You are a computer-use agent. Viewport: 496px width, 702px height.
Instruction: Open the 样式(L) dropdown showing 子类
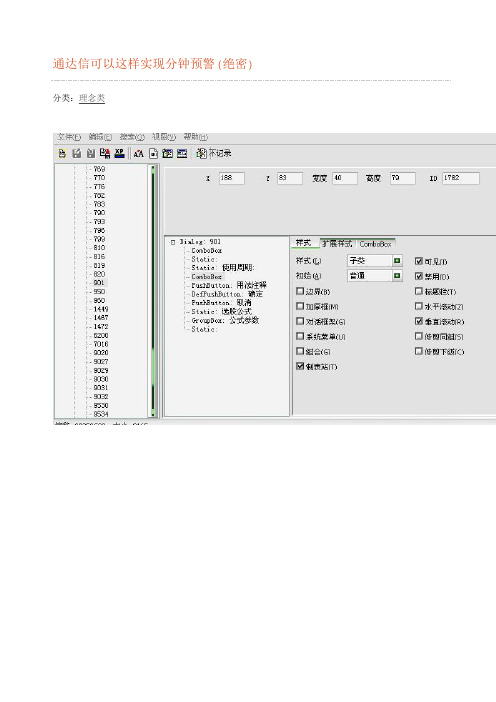point(375,260)
